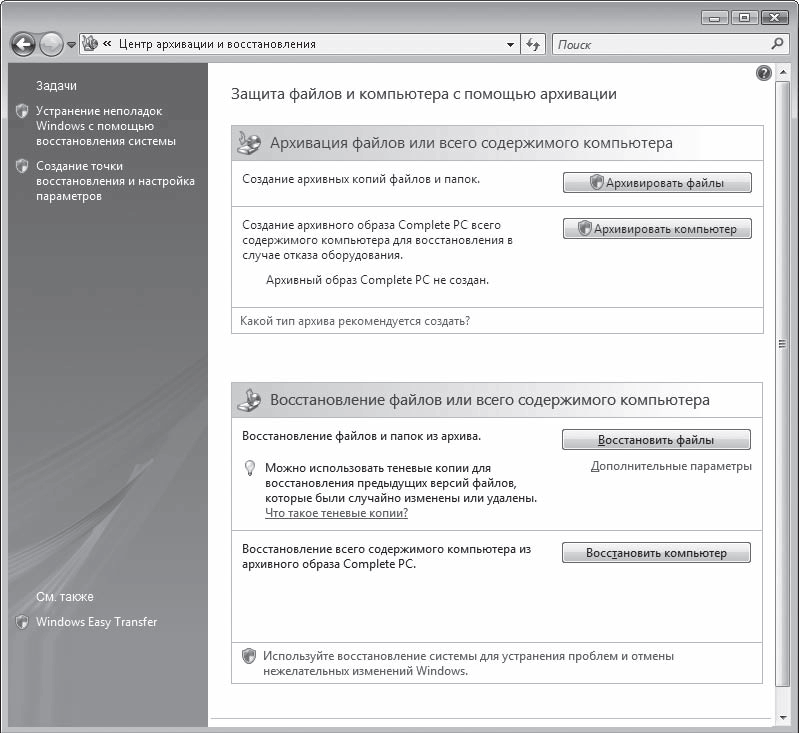799x733 pixels.
Task: Click the vertical scrollbar down arrow
Action: pyautogui.click(x=783, y=717)
